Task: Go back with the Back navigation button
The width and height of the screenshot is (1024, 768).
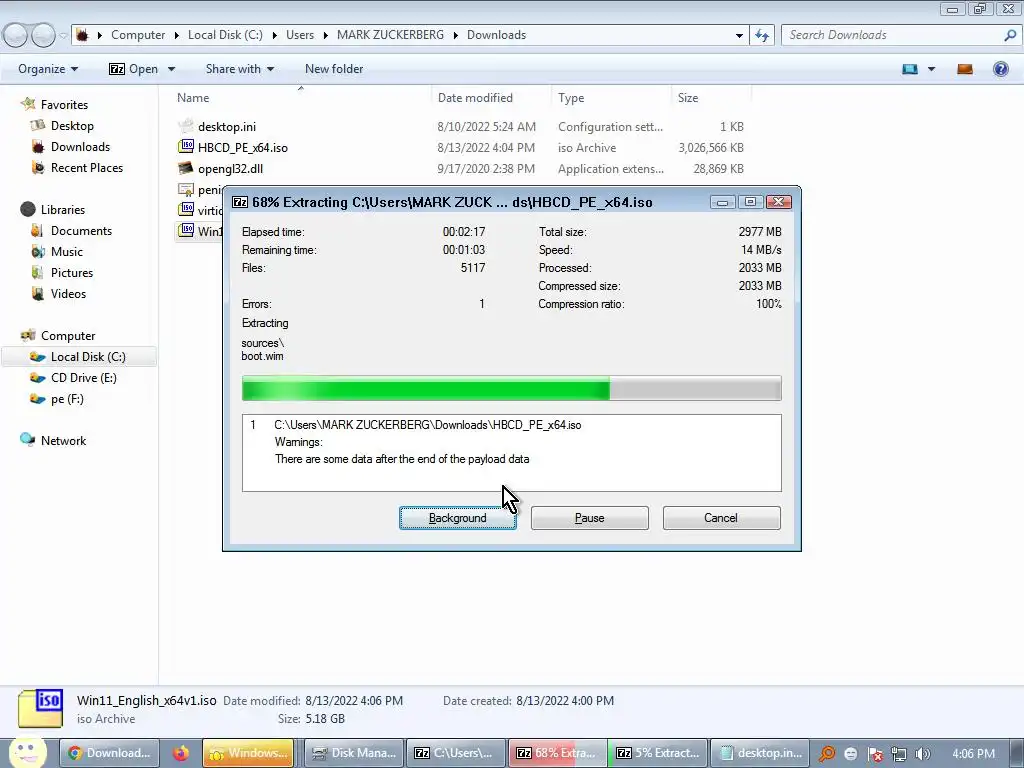Action: (x=16, y=35)
